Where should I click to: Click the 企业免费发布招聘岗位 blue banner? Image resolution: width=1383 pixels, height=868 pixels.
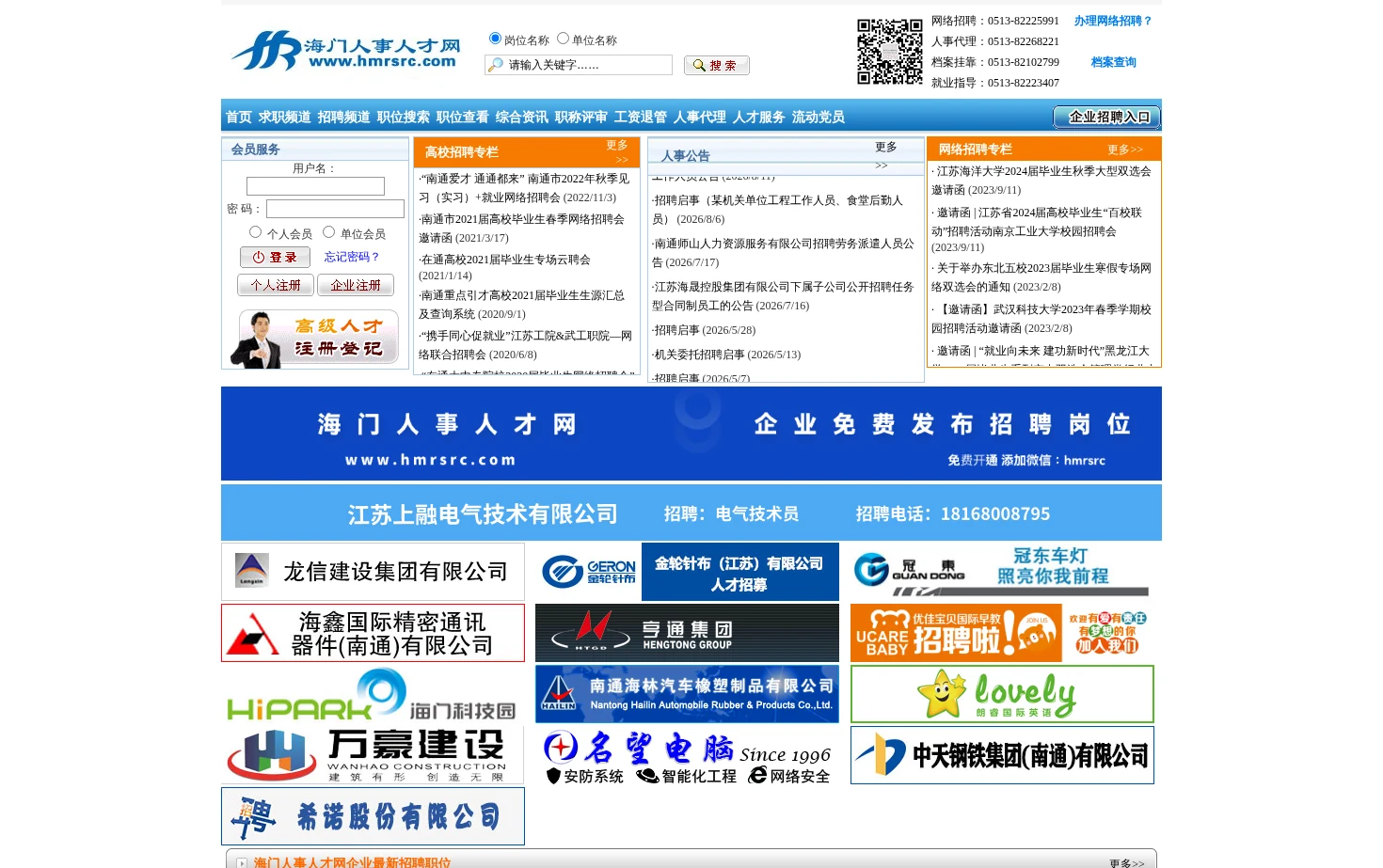coord(691,434)
